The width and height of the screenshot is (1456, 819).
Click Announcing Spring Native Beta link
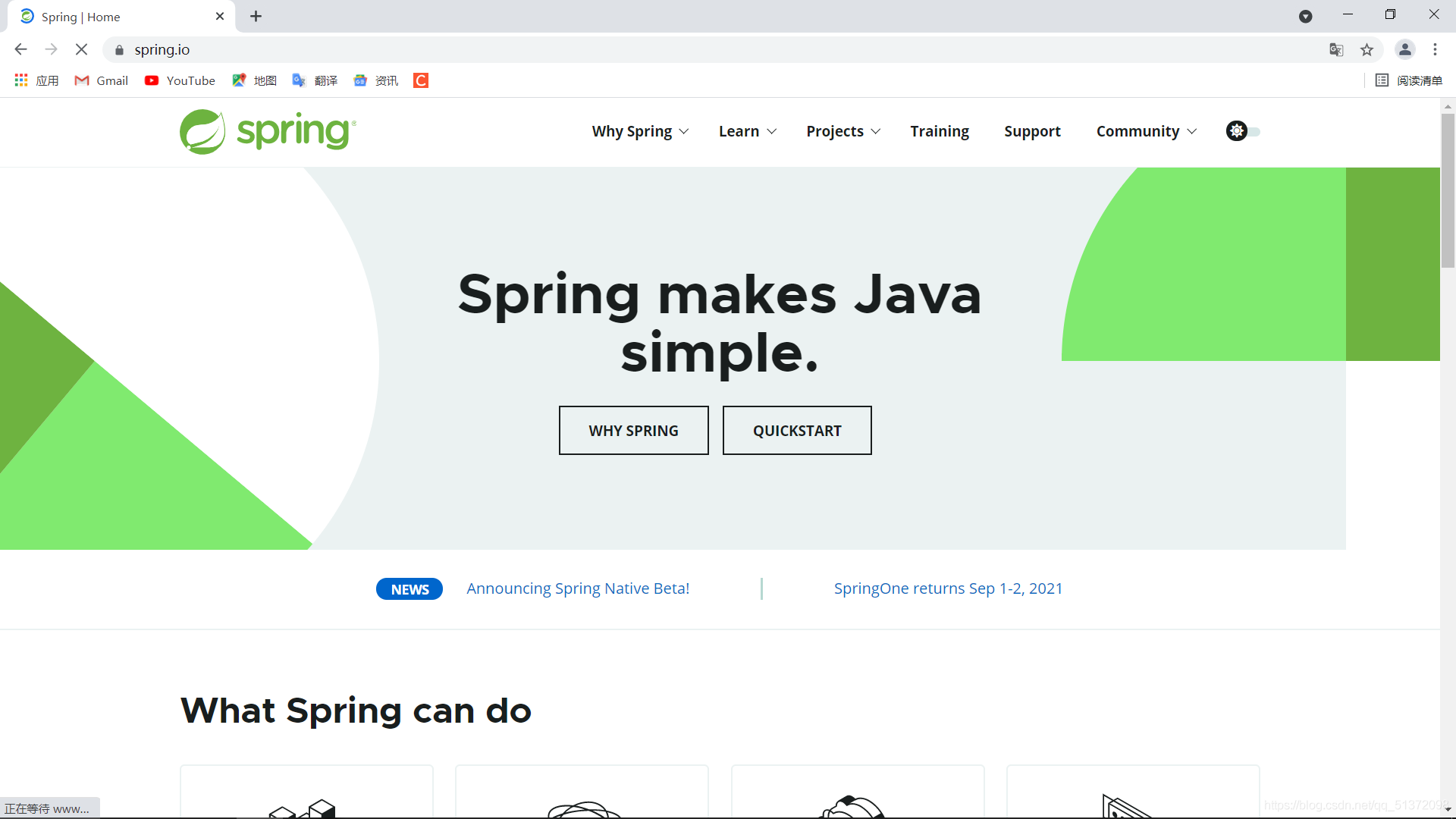pos(577,588)
